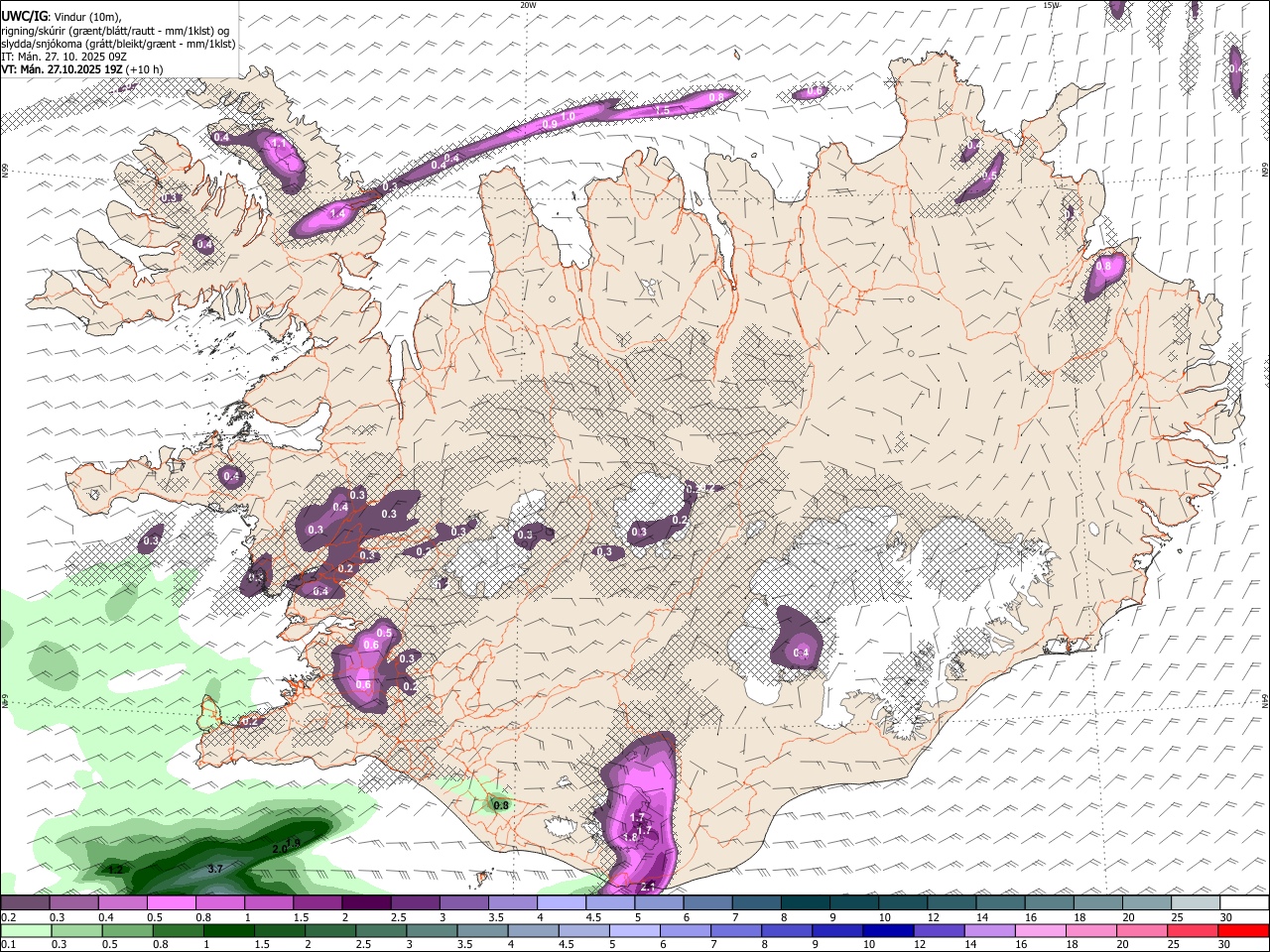Click the 1.8 snow value near south coast
This screenshot has height=952, width=1270.
pyautogui.click(x=630, y=837)
